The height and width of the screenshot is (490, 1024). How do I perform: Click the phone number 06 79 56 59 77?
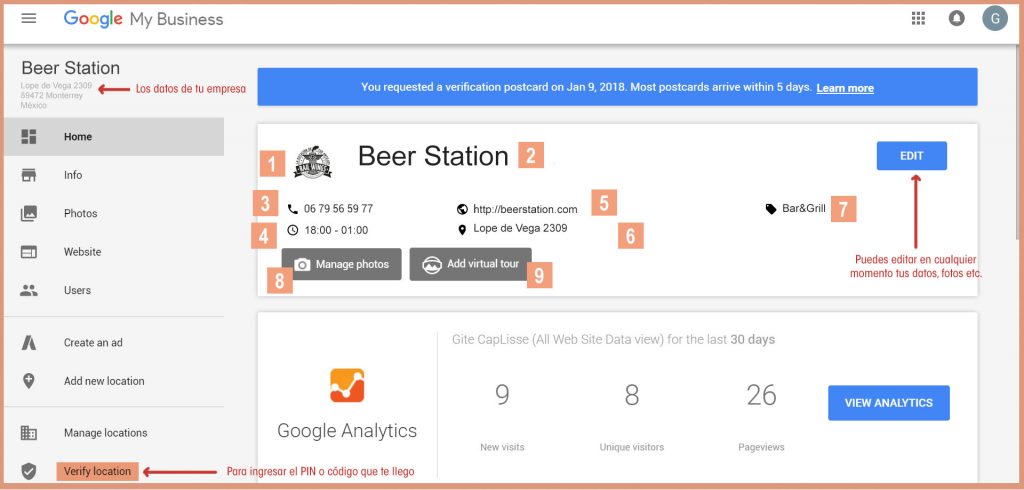[338, 209]
